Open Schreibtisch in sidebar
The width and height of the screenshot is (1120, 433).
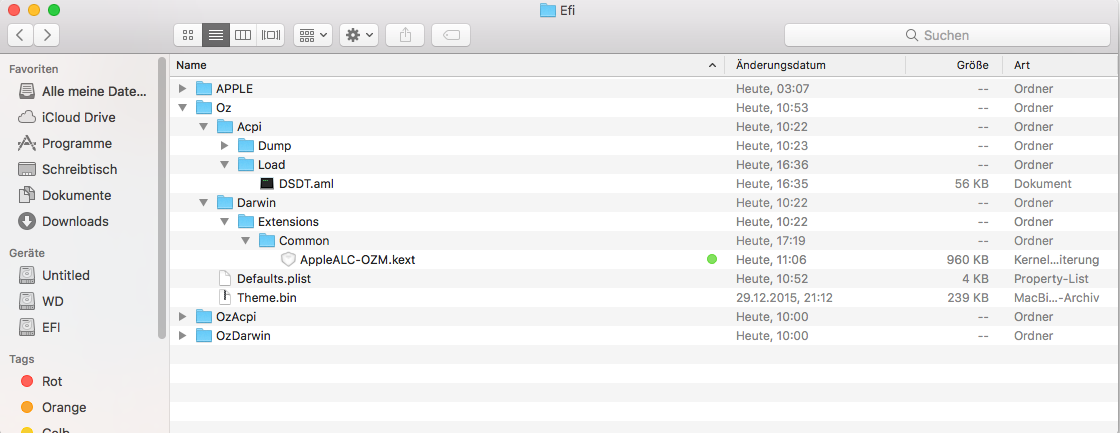coord(68,169)
